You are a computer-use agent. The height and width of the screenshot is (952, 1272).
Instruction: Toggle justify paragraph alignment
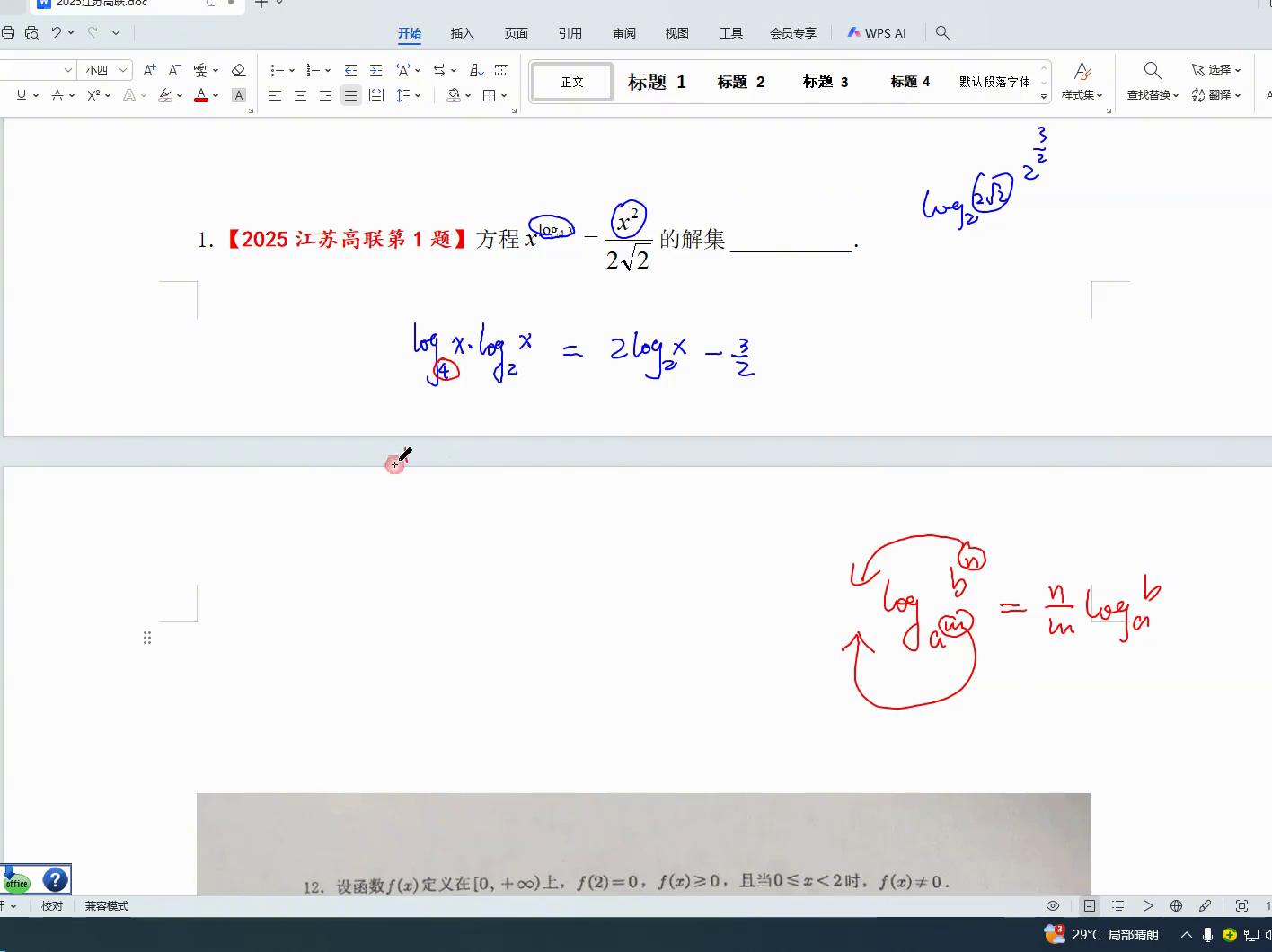[x=351, y=95]
